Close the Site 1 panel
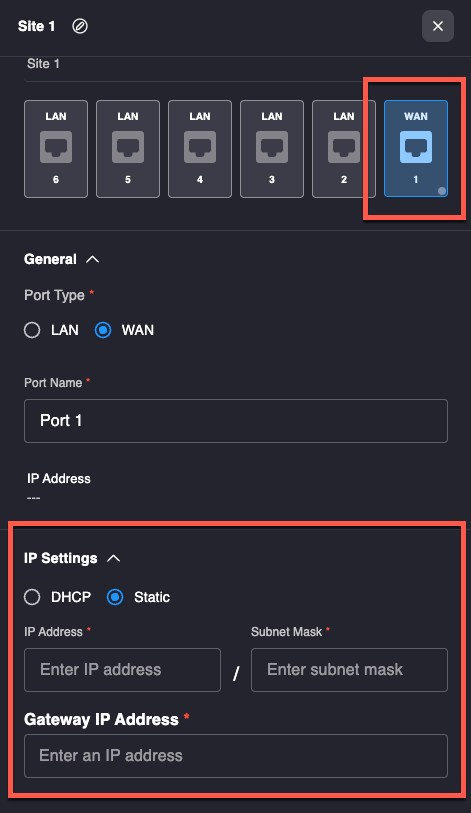The image size is (471, 813). (x=438, y=26)
